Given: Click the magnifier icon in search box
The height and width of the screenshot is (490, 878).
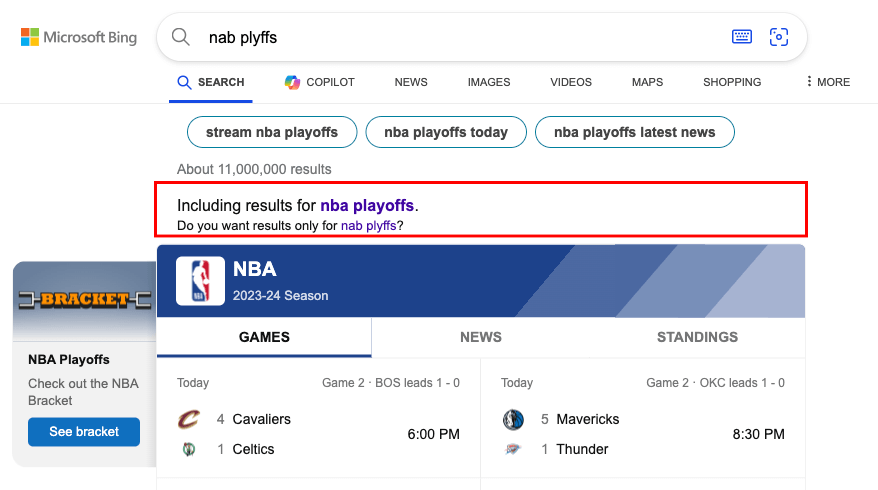Looking at the screenshot, I should (180, 37).
